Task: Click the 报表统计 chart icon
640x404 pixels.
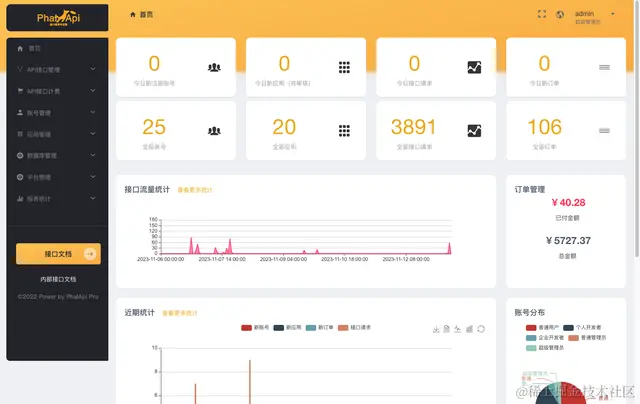Action: point(20,199)
